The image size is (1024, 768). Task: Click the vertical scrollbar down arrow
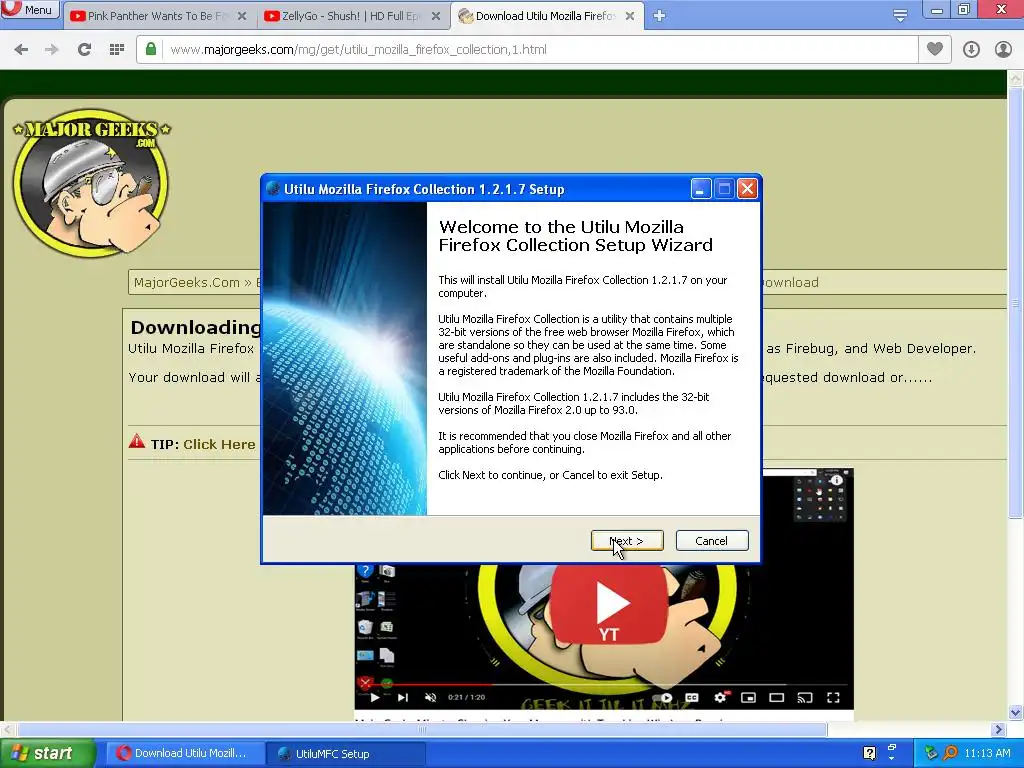1016,712
